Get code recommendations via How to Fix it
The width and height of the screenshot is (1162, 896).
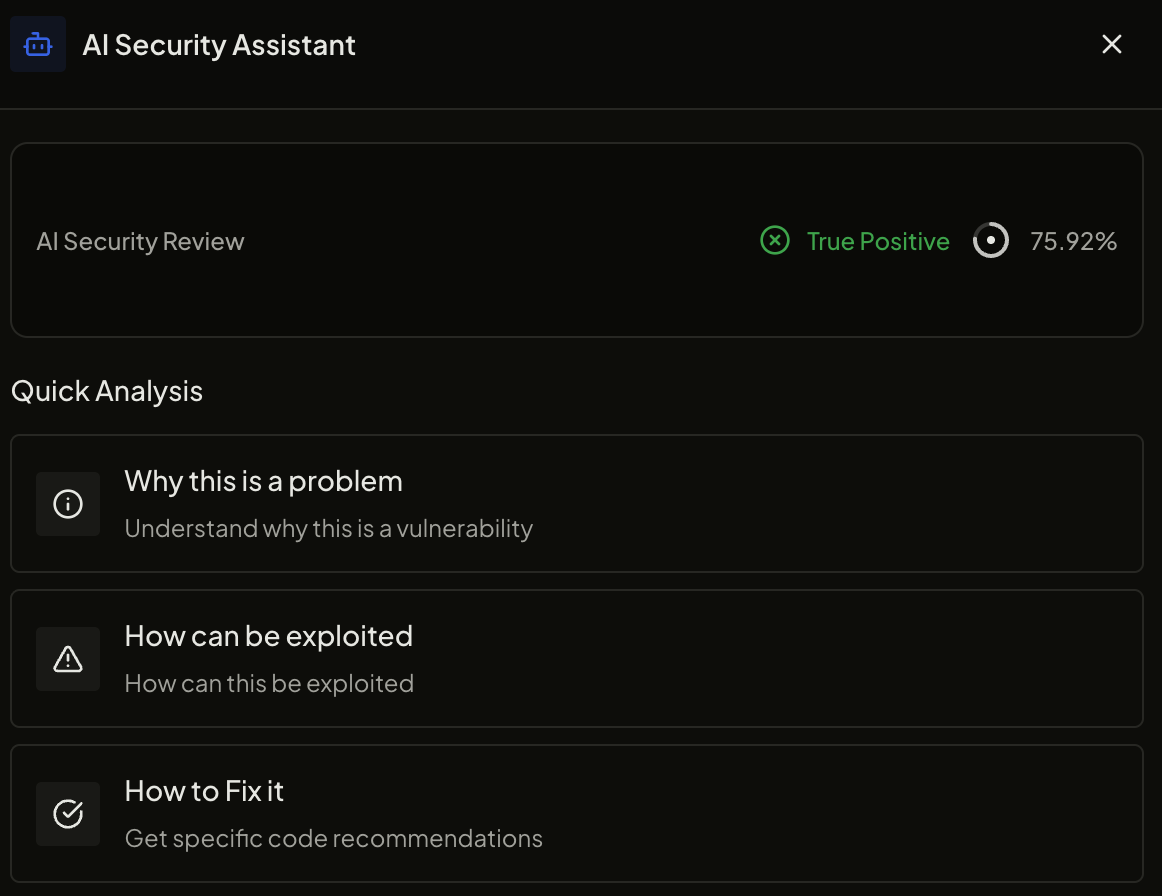click(576, 813)
